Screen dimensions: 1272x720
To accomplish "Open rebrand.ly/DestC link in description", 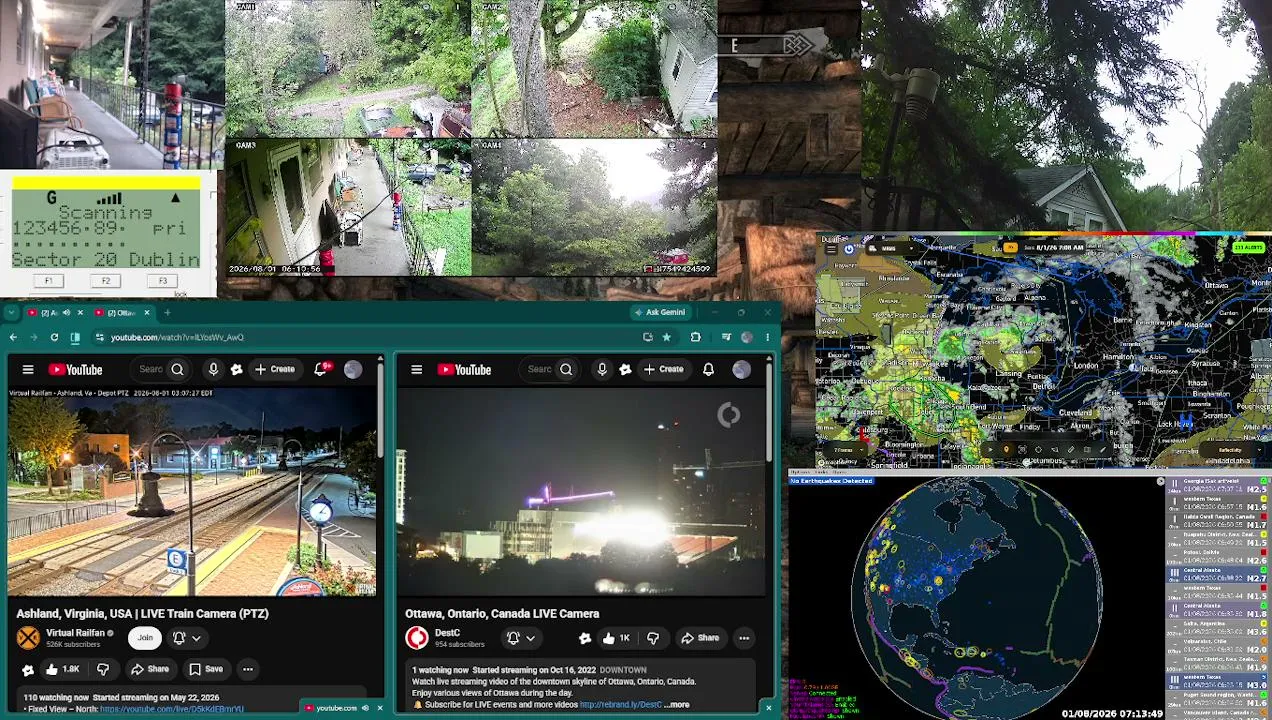I will [620, 705].
